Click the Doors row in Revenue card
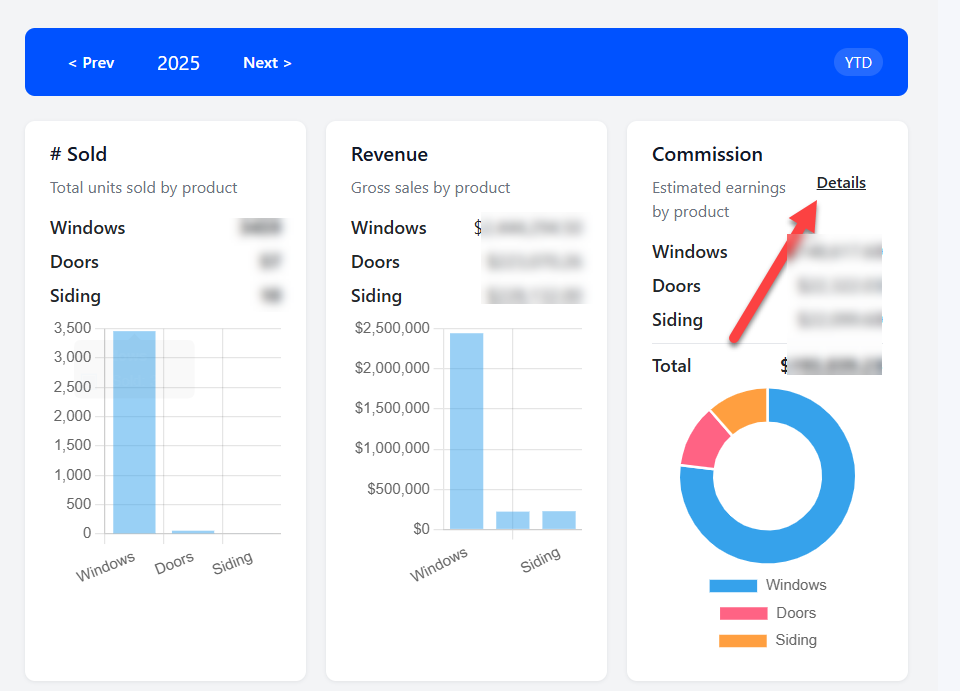Viewport: 960px width, 691px height. point(467,262)
